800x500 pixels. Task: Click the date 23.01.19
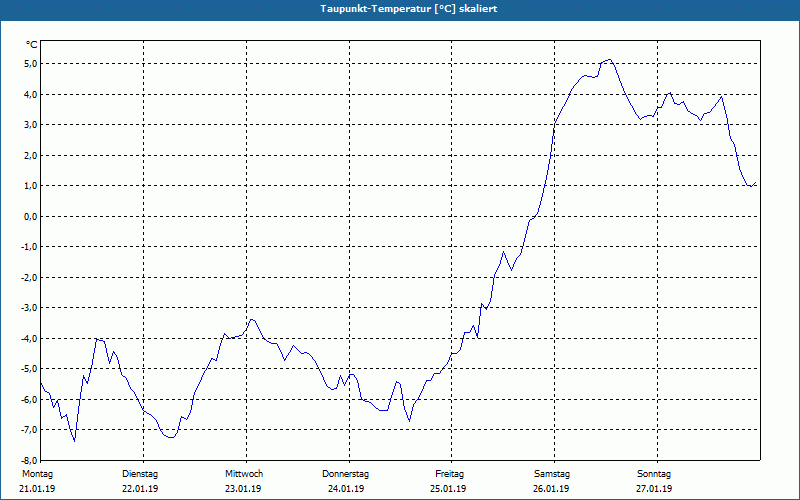click(243, 489)
